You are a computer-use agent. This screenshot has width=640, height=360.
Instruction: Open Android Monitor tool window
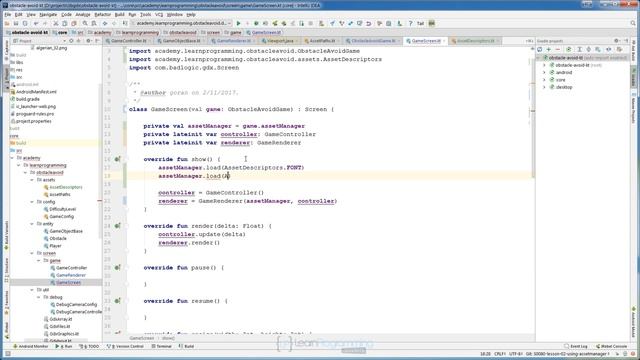[31, 347]
